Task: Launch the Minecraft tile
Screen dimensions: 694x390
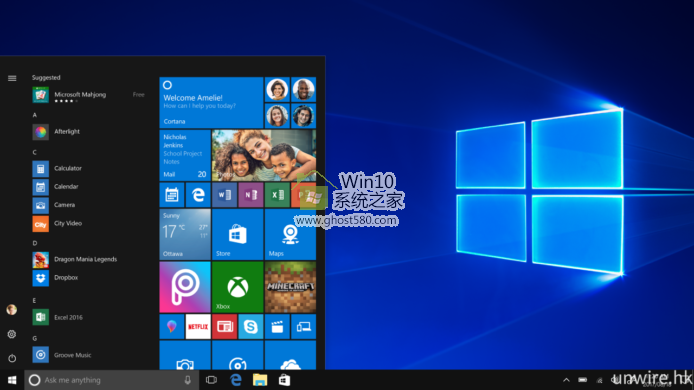Action: pos(290,287)
